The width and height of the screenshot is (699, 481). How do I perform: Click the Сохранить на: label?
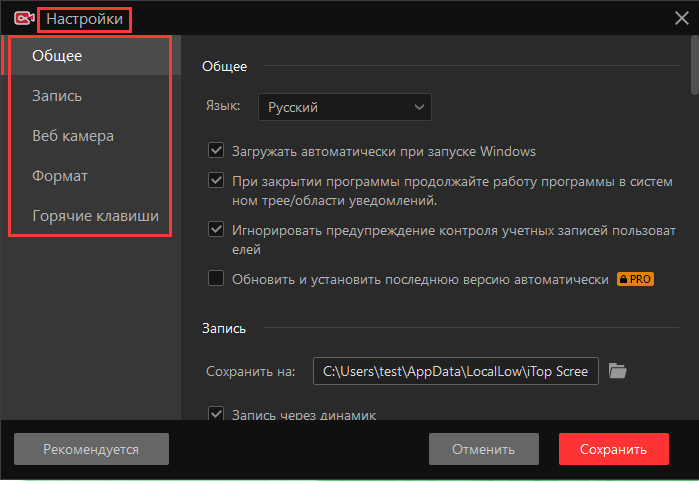tap(251, 371)
